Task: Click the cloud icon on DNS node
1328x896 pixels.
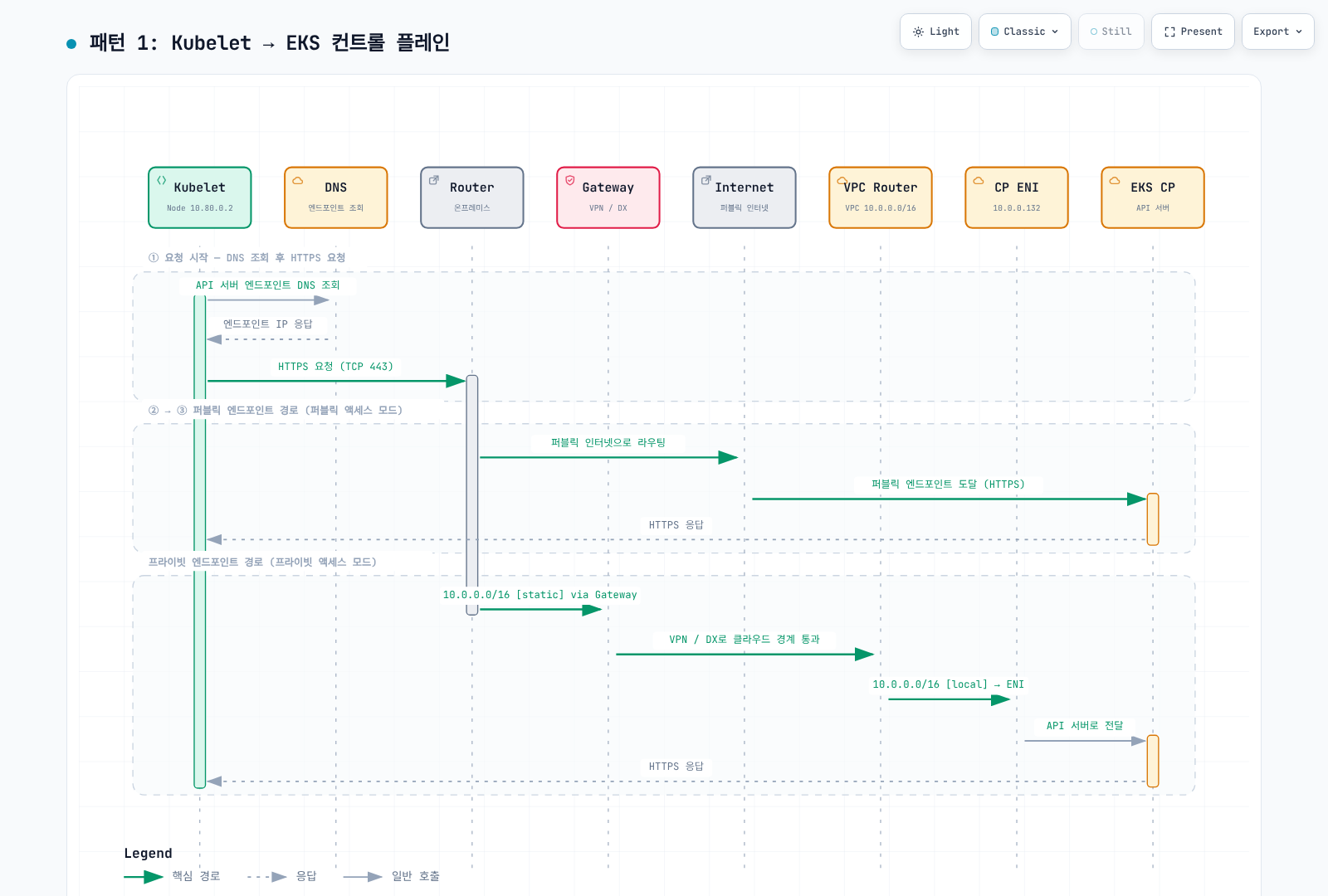Action: 298,180
